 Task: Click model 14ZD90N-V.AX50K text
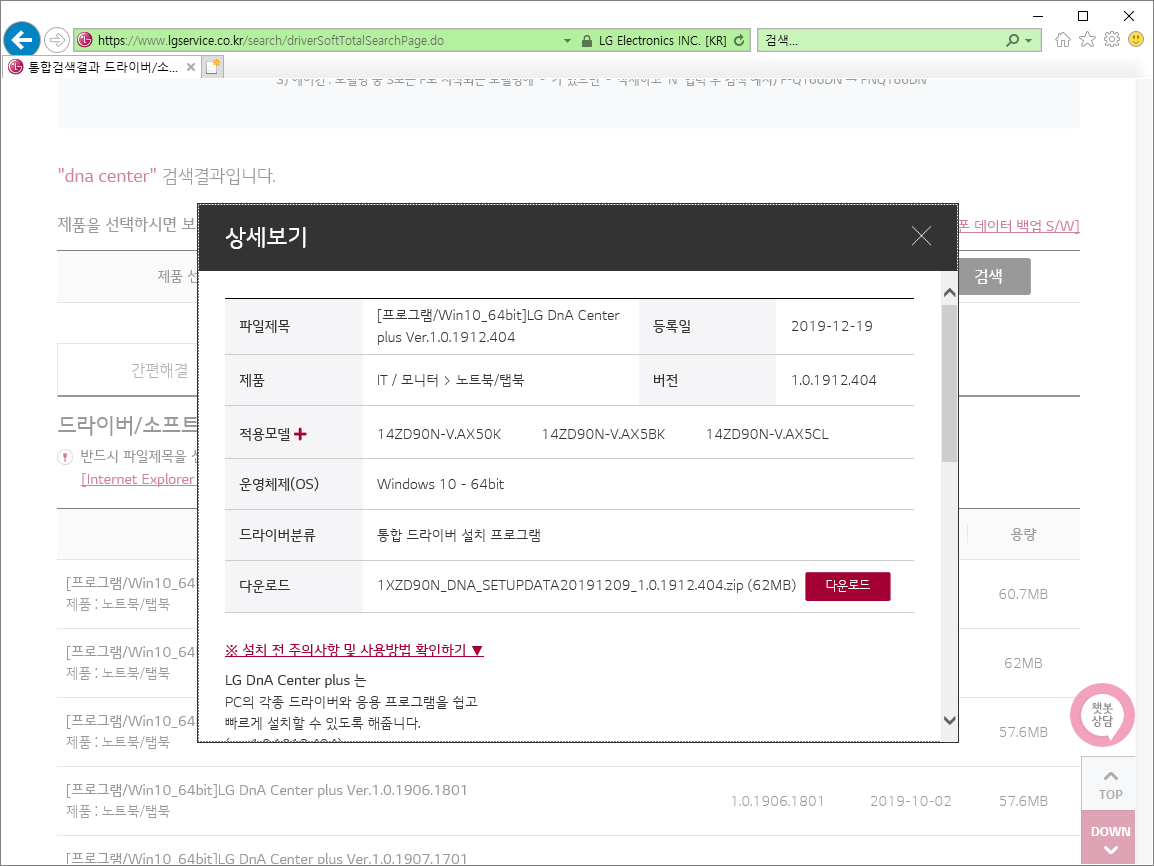[x=439, y=434]
